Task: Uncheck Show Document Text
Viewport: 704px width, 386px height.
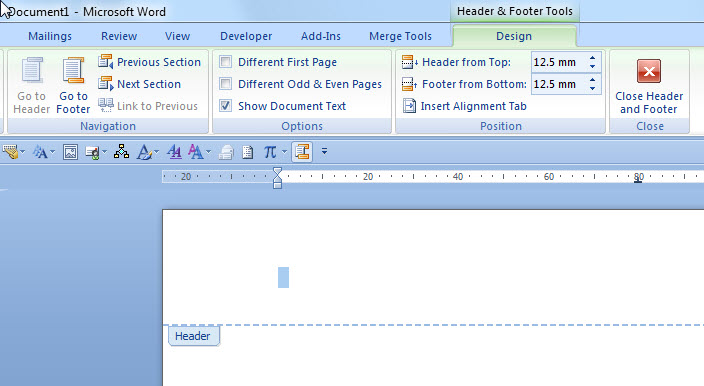Action: point(225,105)
